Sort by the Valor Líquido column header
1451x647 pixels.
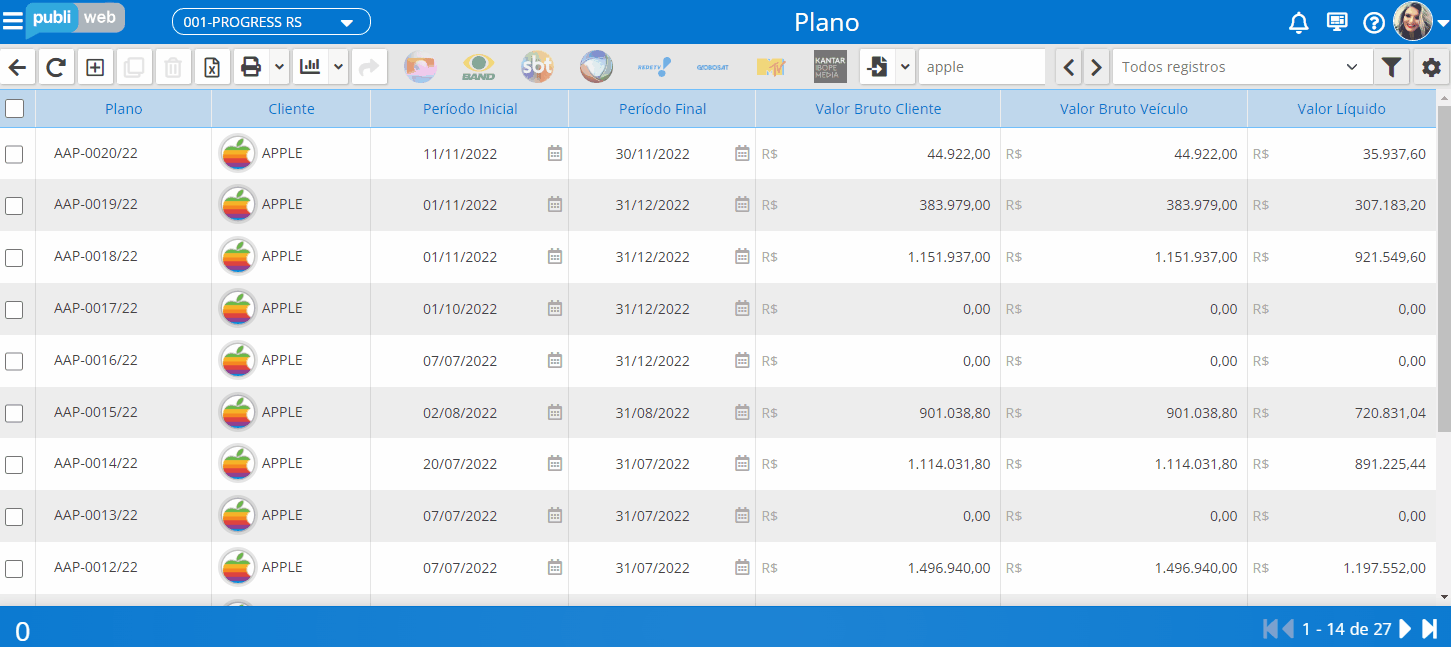(1341, 109)
